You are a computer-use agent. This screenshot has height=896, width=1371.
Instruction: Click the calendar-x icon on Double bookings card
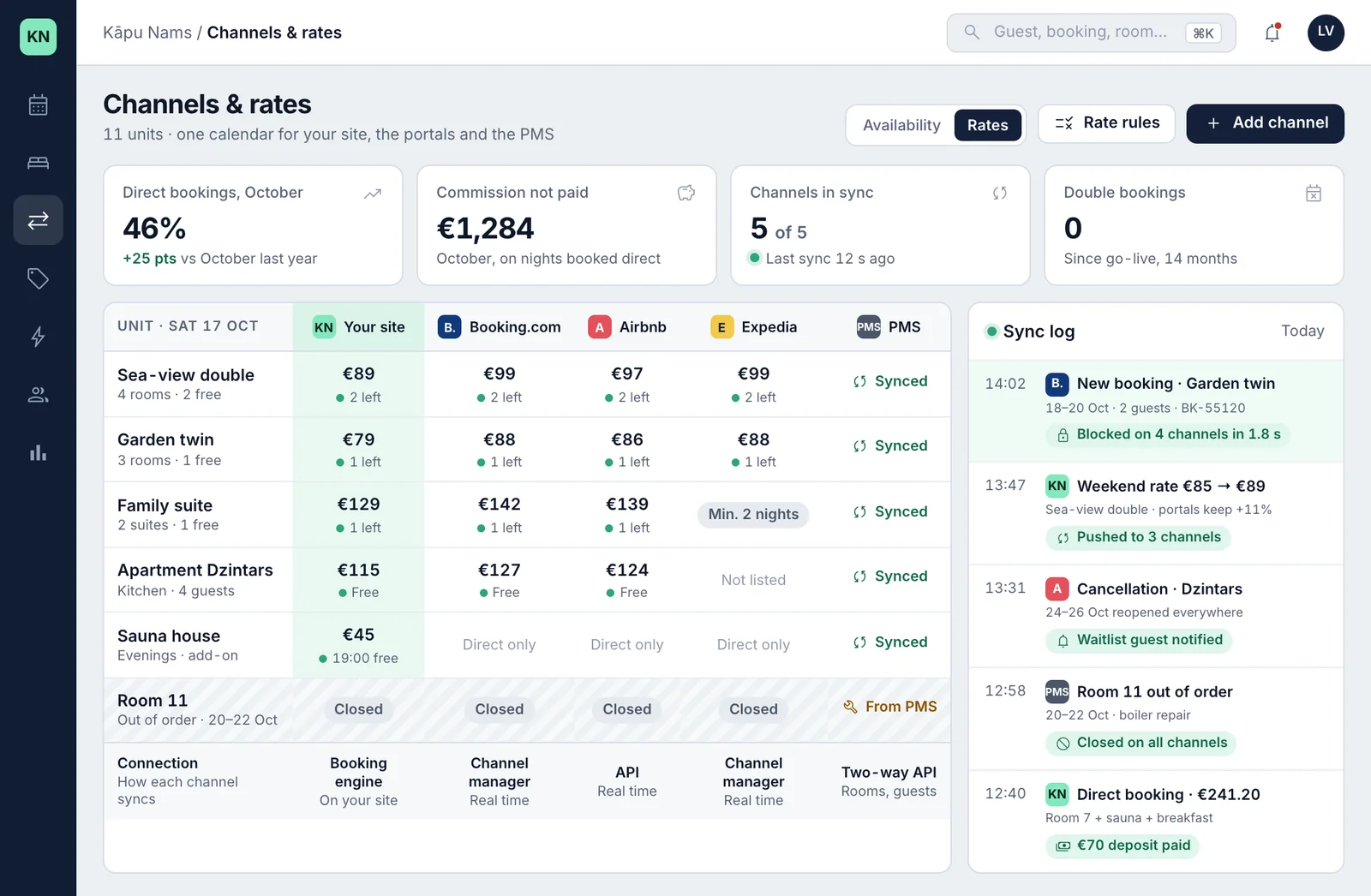[1314, 194]
